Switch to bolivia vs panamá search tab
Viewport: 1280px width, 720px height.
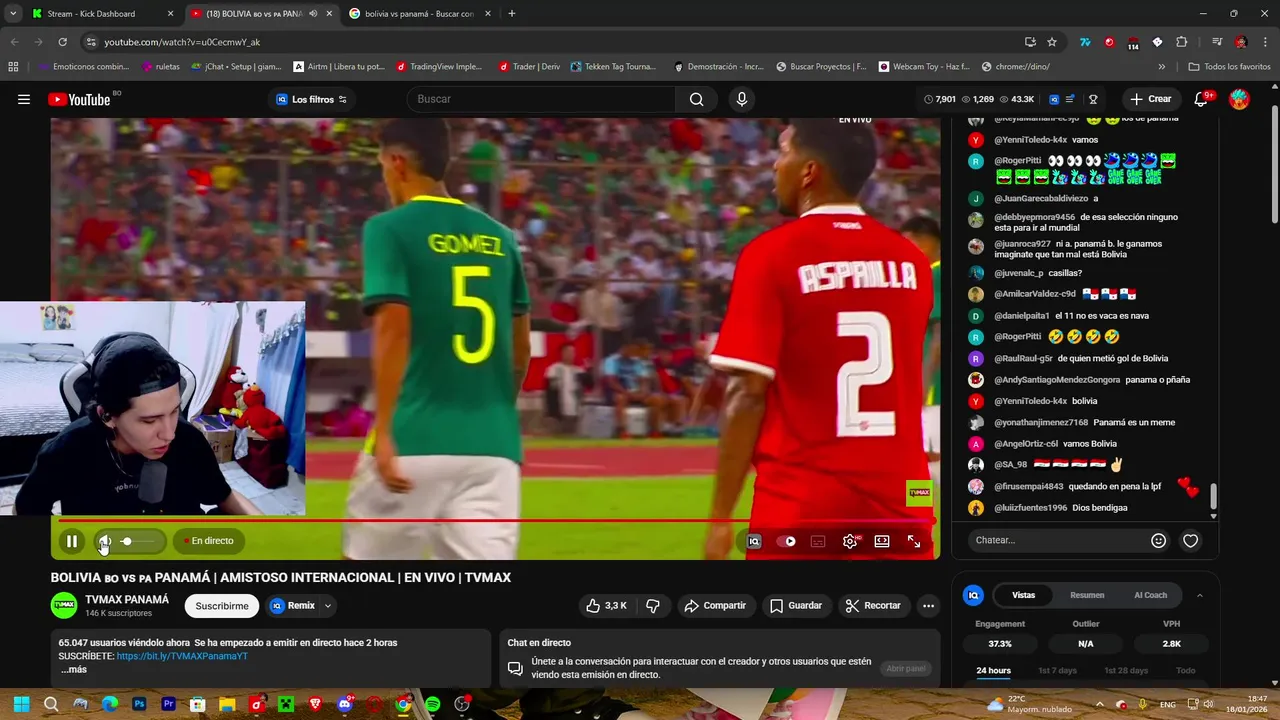418,14
